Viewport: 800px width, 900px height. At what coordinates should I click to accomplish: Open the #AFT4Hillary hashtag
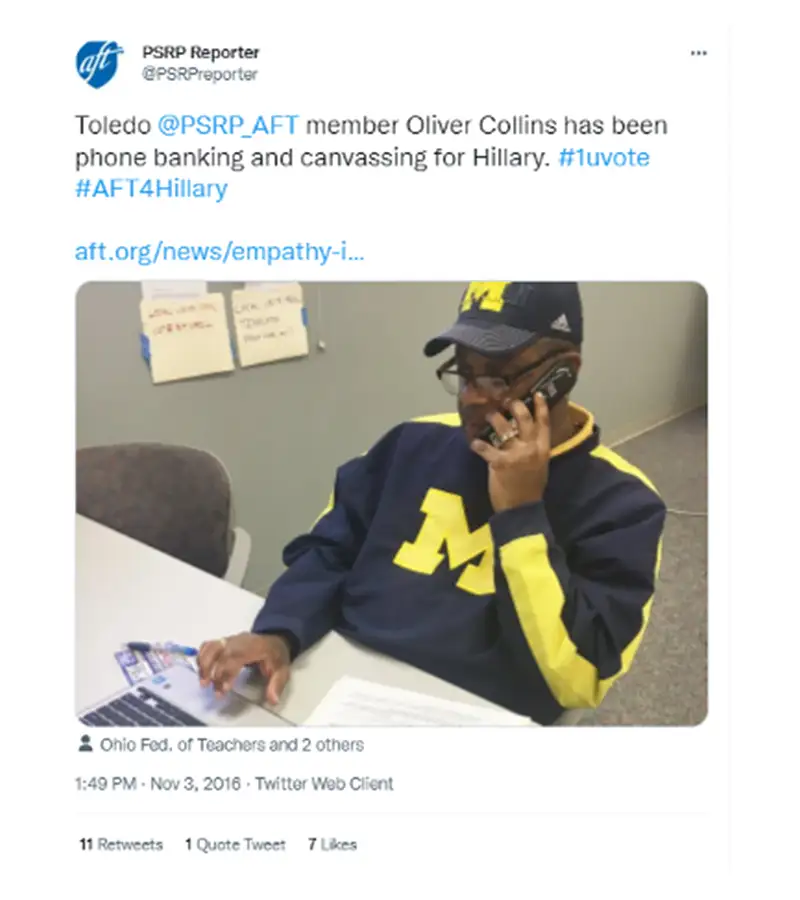pyautogui.click(x=151, y=189)
